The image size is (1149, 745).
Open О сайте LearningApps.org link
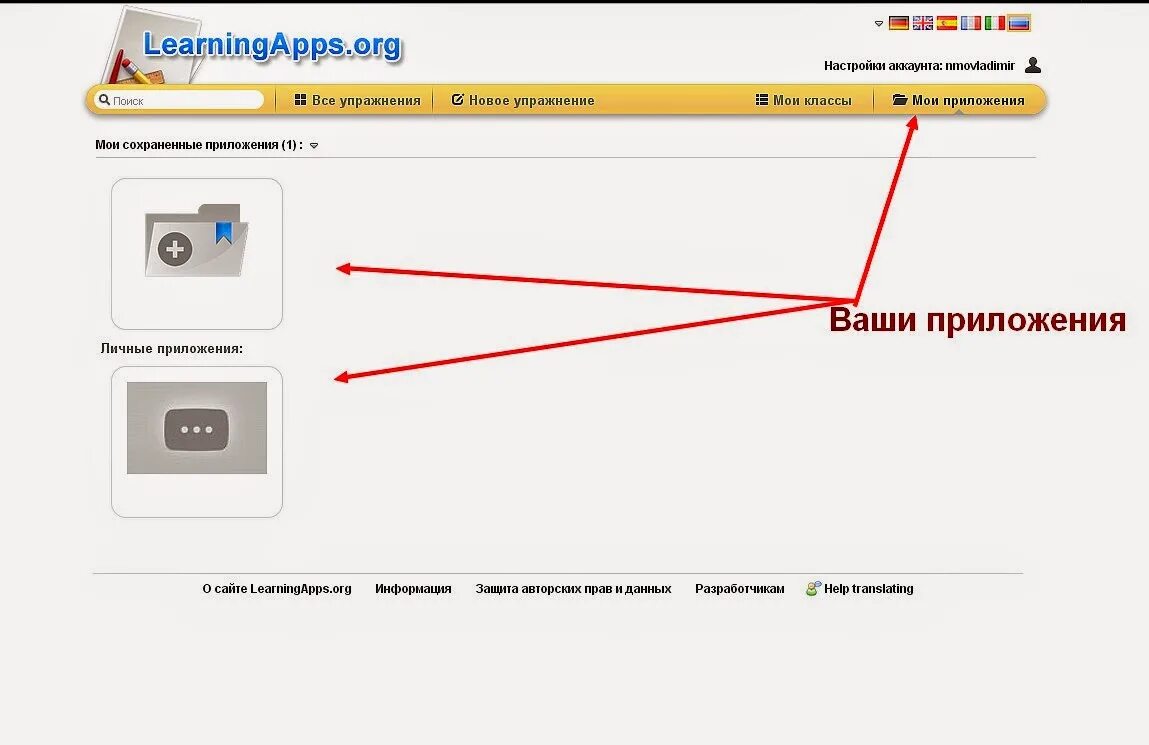pos(277,589)
